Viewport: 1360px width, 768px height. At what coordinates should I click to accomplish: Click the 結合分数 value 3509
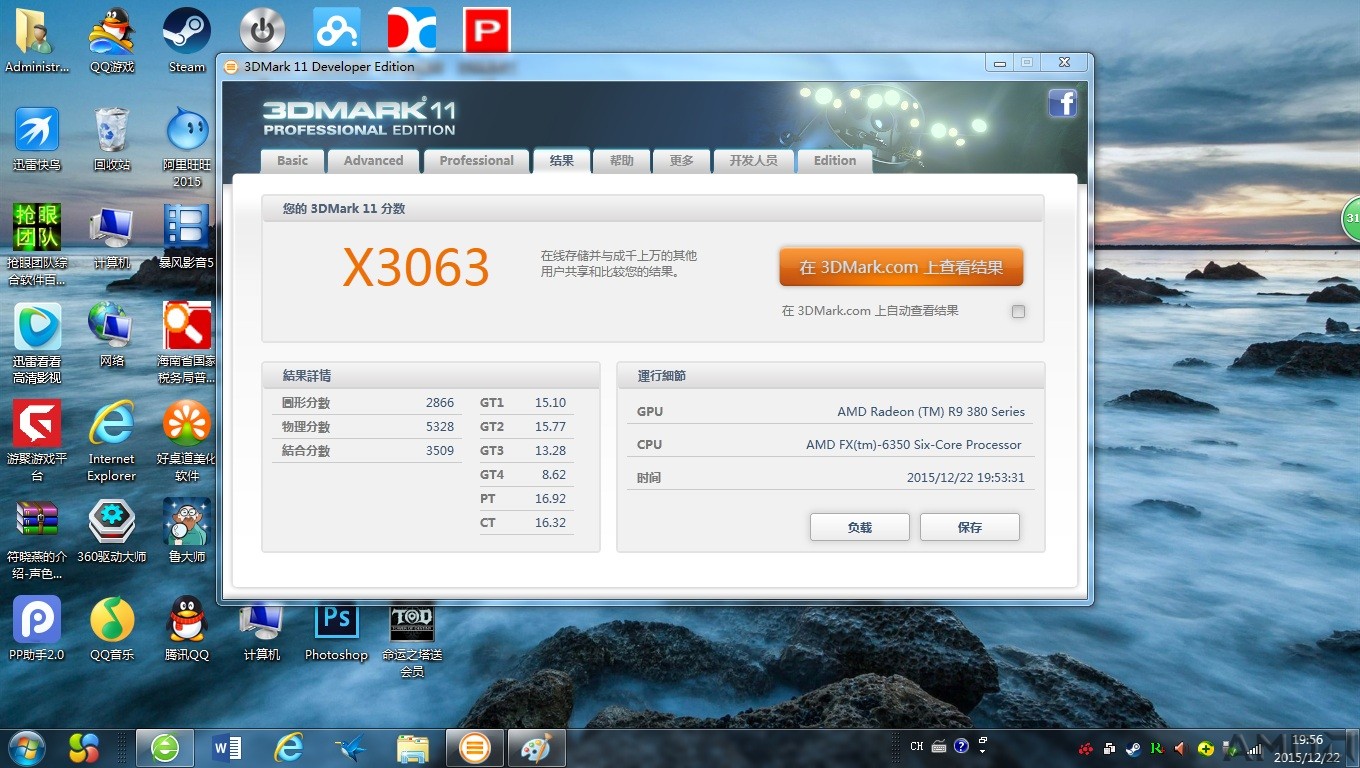coord(440,451)
